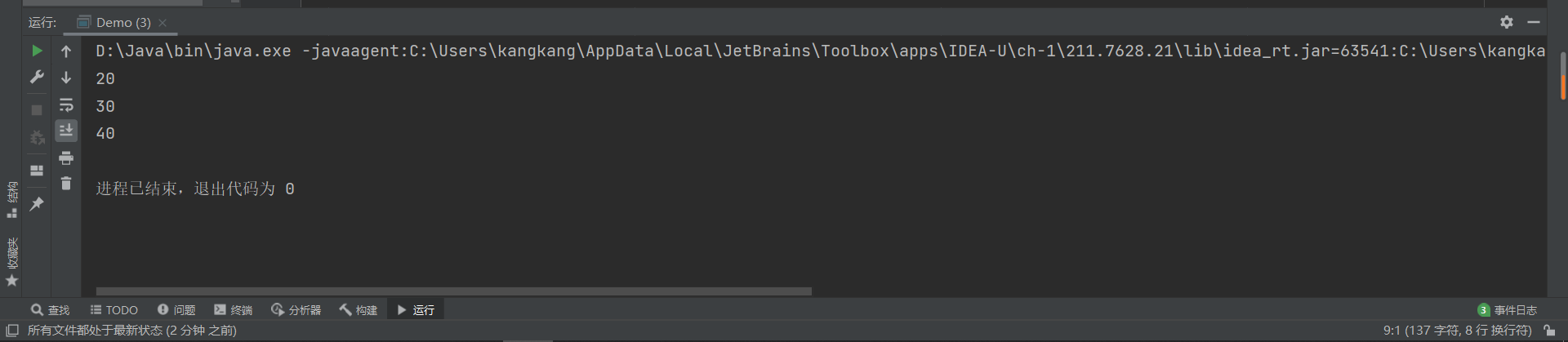Toggle the pin tab icon
The image size is (1568, 342).
[x=37, y=204]
